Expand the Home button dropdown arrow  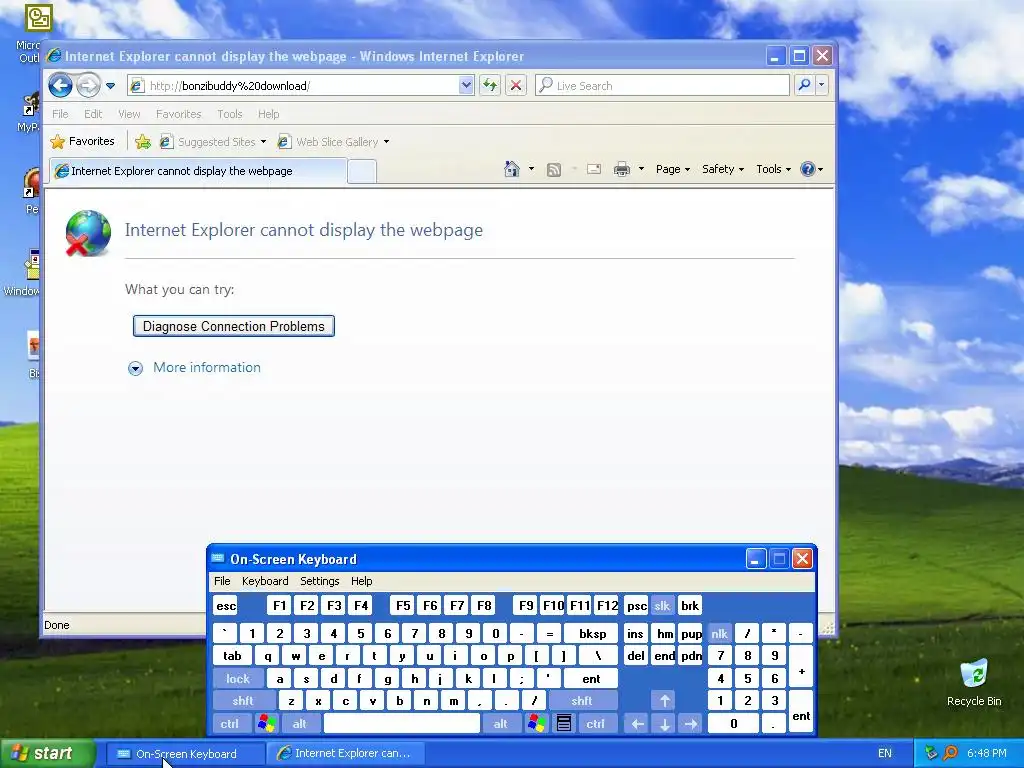tap(531, 169)
